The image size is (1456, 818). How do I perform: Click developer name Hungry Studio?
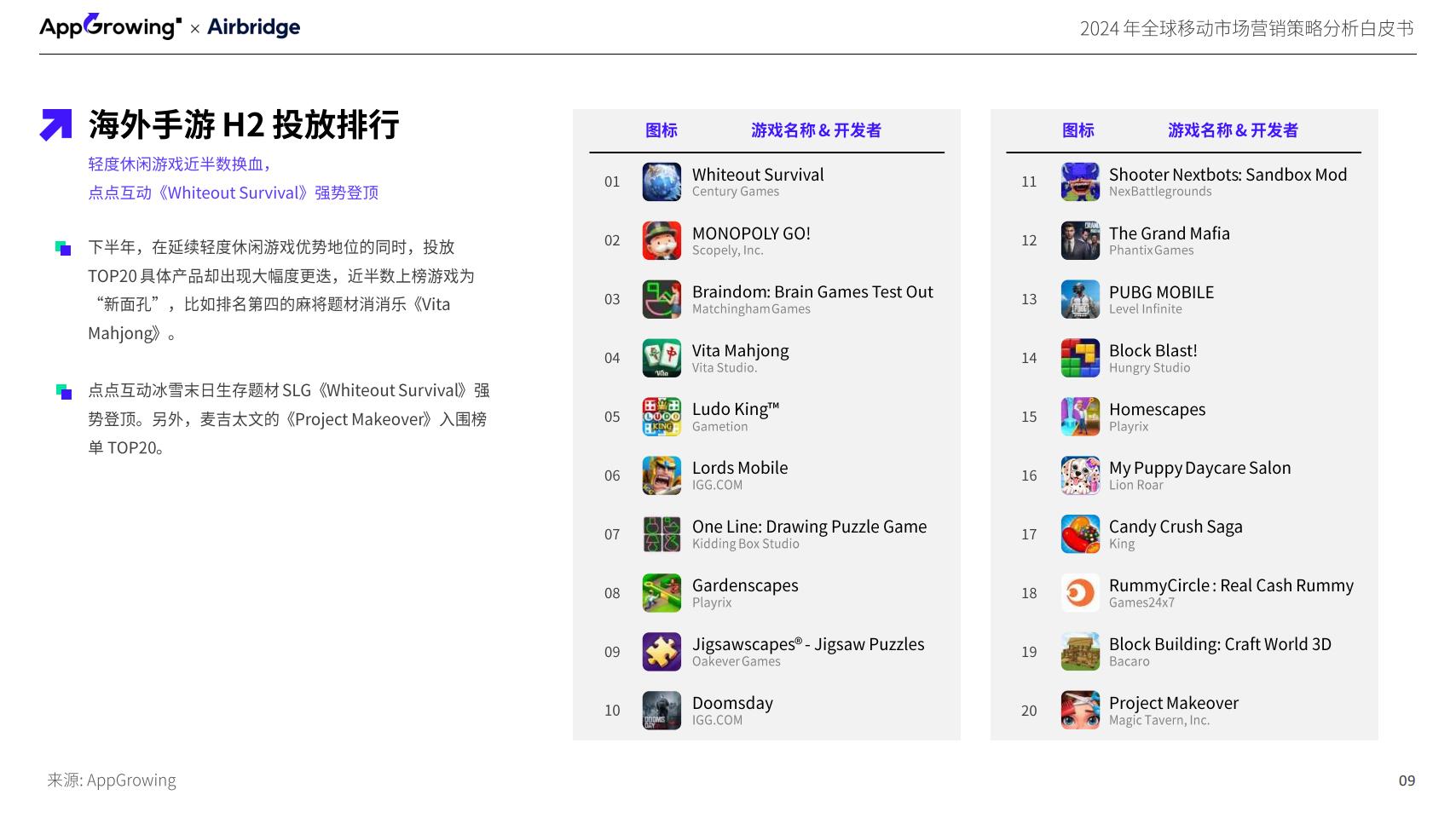(x=1150, y=368)
